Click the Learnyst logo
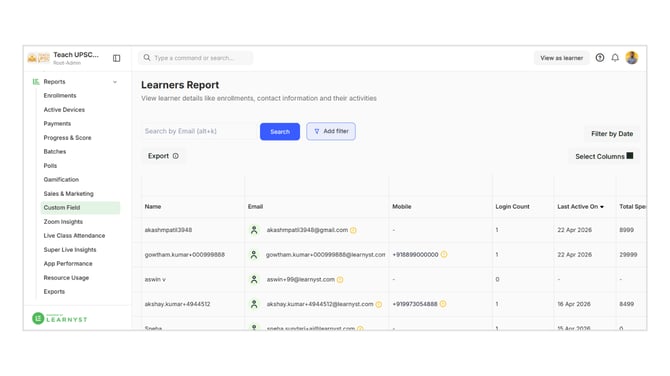 click(x=59, y=318)
